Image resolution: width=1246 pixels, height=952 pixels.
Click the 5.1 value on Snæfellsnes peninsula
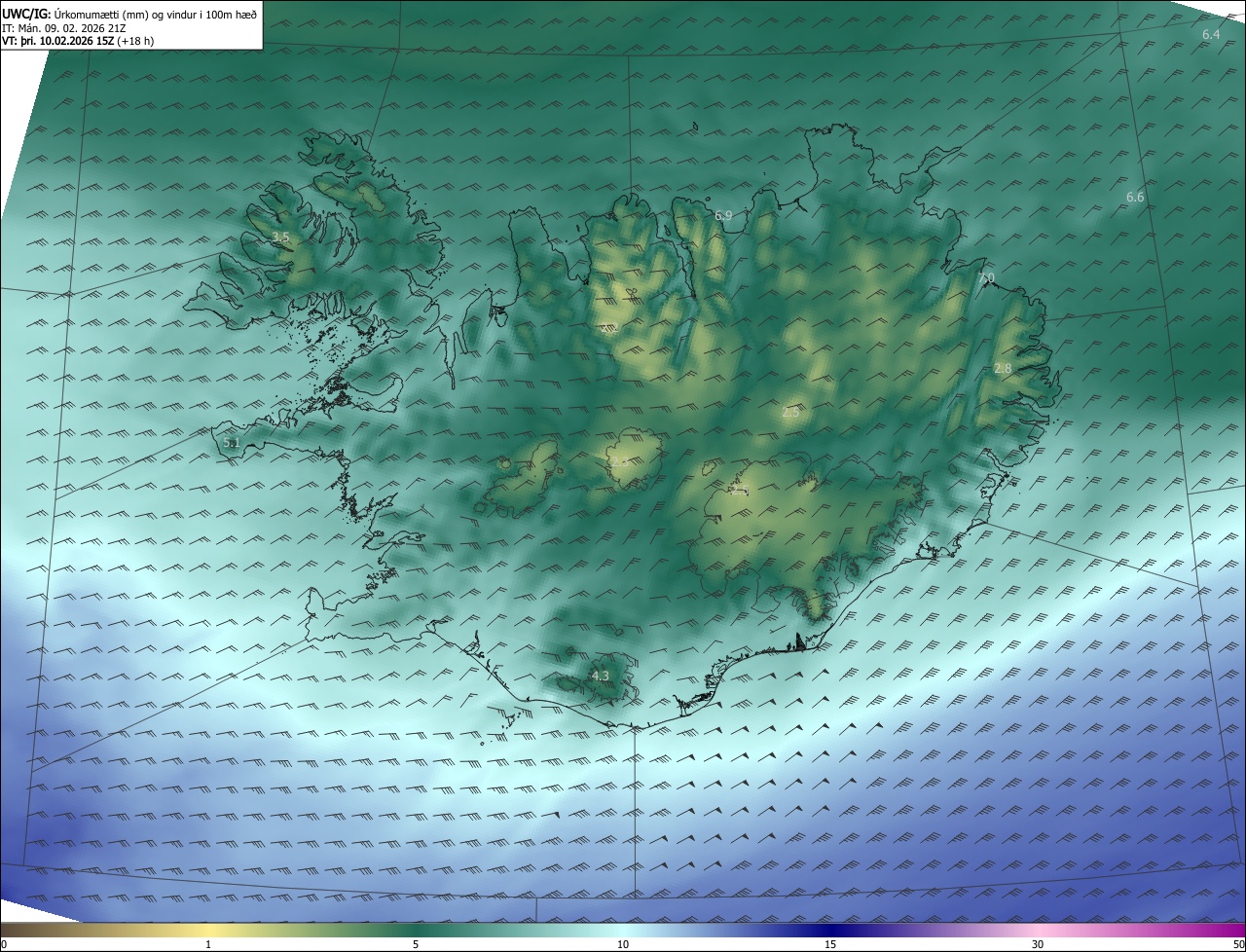tap(231, 443)
